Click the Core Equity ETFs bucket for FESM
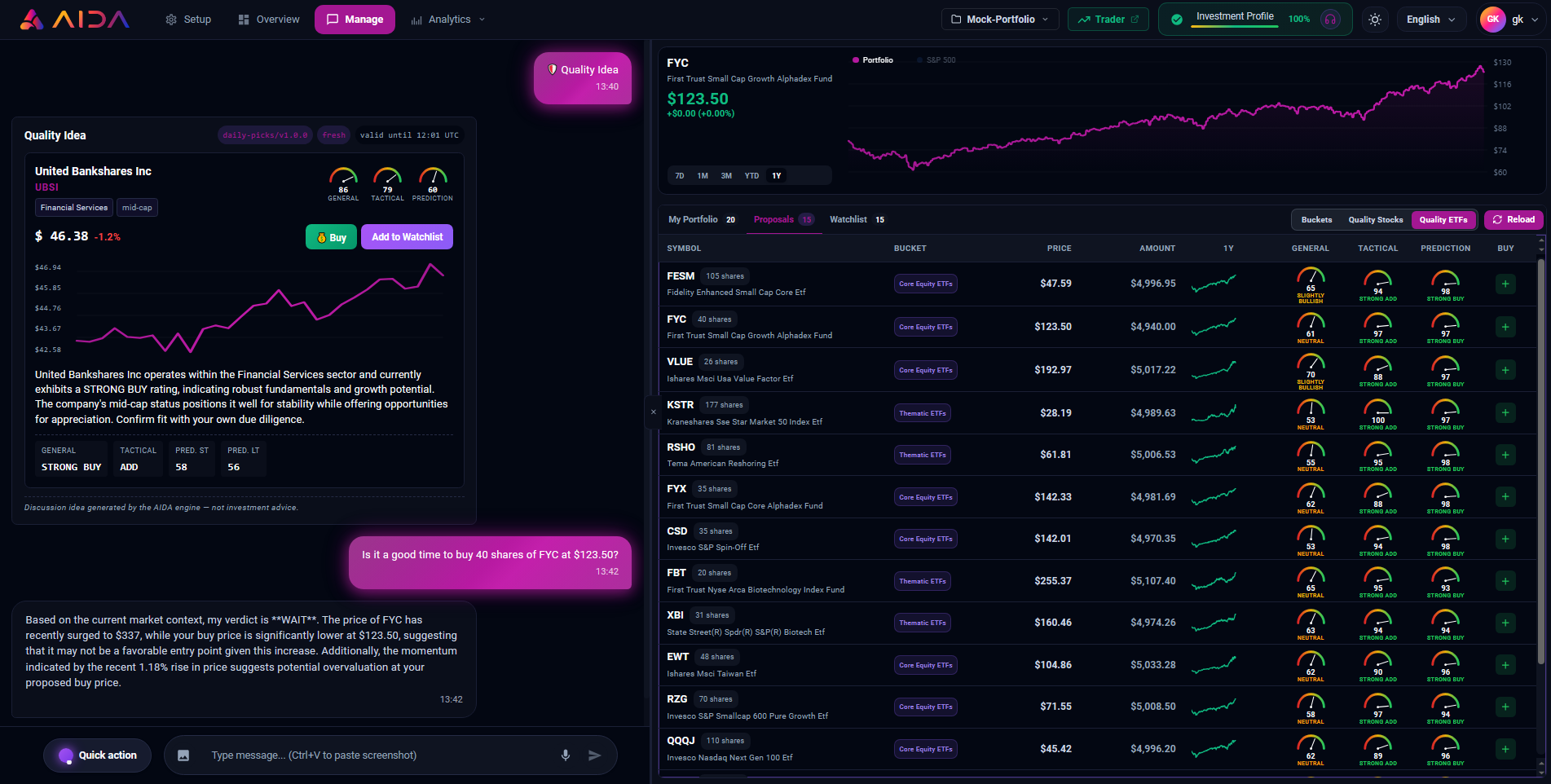Viewport: 1551px width, 784px height. pos(925,284)
